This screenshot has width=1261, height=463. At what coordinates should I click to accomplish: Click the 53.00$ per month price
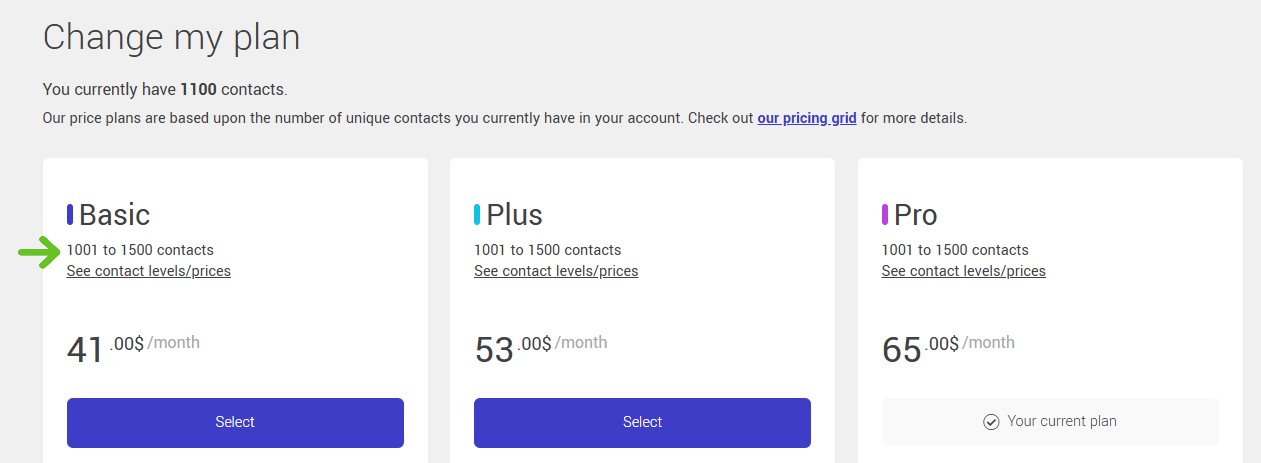tap(540, 347)
